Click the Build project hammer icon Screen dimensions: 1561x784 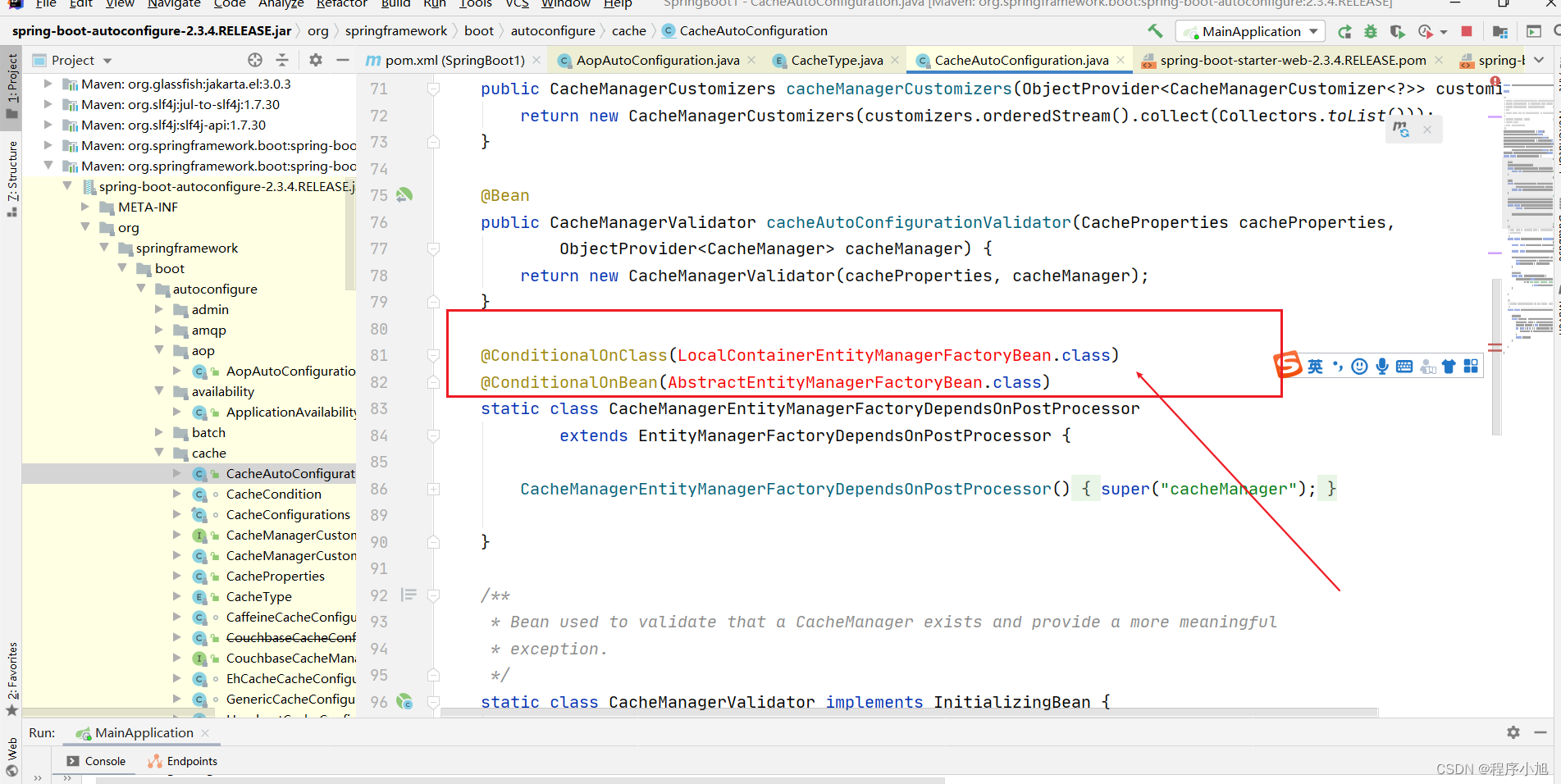coord(1155,31)
